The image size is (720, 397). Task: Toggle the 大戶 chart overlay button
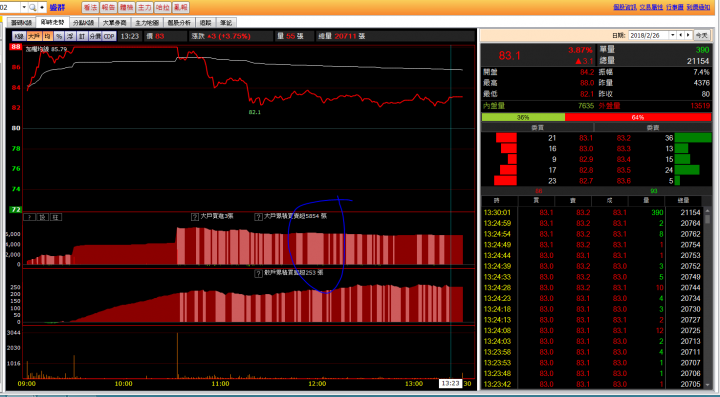34,36
